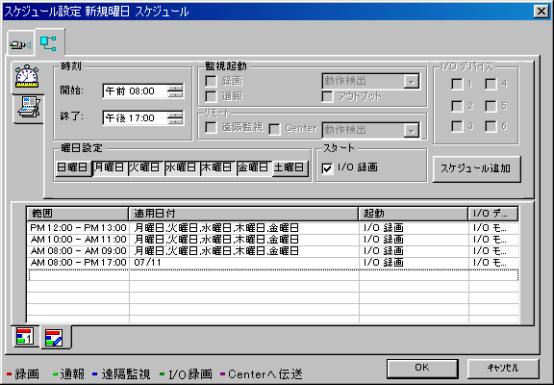Click the スケジュール追加 button

point(476,169)
